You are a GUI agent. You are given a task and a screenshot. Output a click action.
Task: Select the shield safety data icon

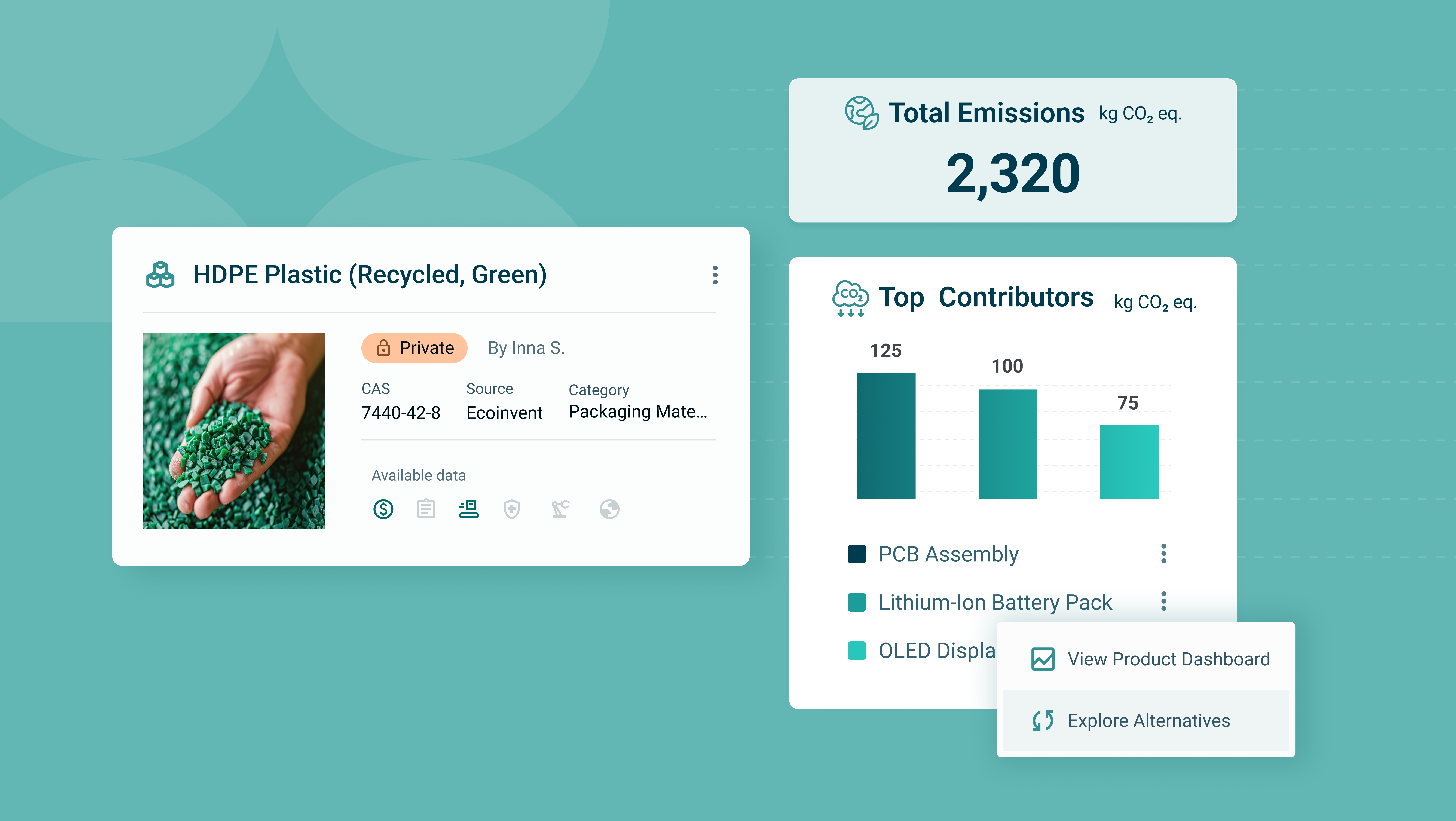click(511, 509)
